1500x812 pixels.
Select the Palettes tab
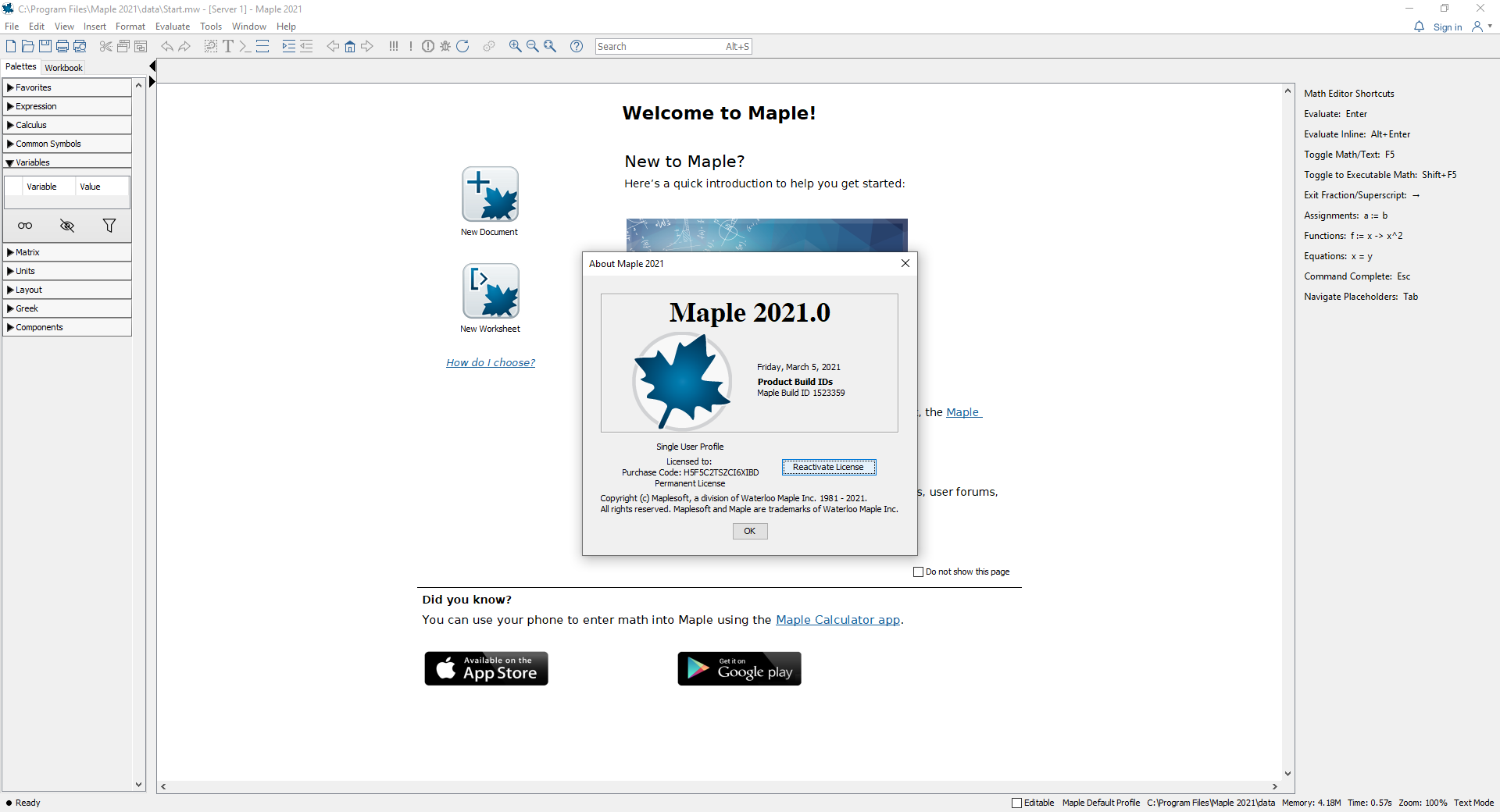pos(20,67)
